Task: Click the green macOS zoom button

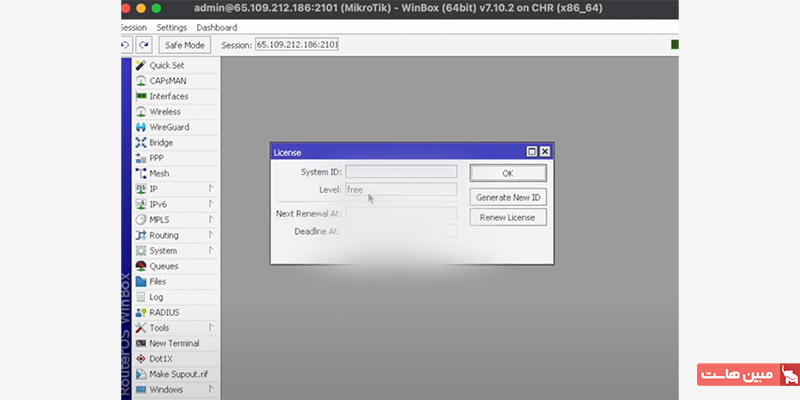Action: coord(157,8)
